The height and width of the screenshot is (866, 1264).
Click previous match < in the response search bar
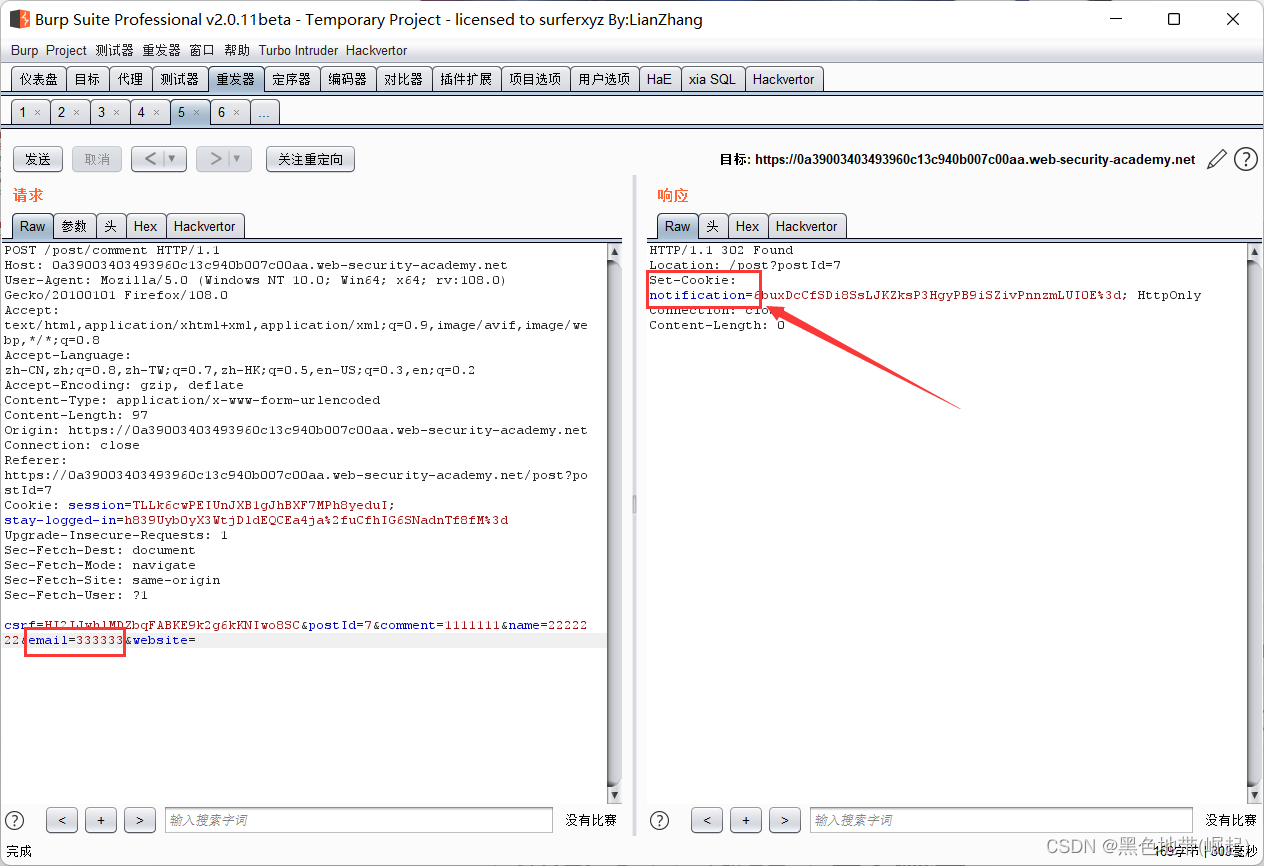tap(707, 820)
